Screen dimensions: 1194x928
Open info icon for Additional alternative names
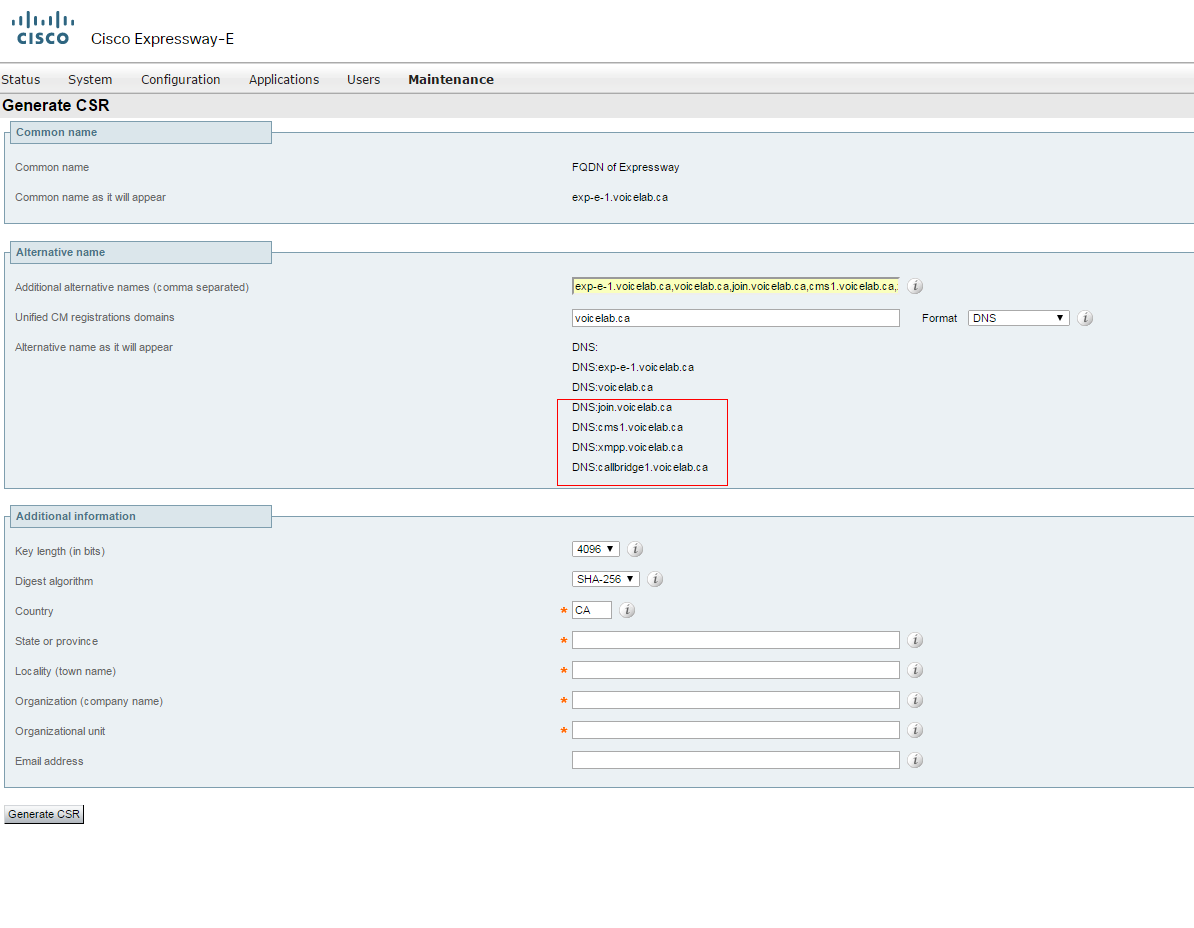tap(915, 286)
